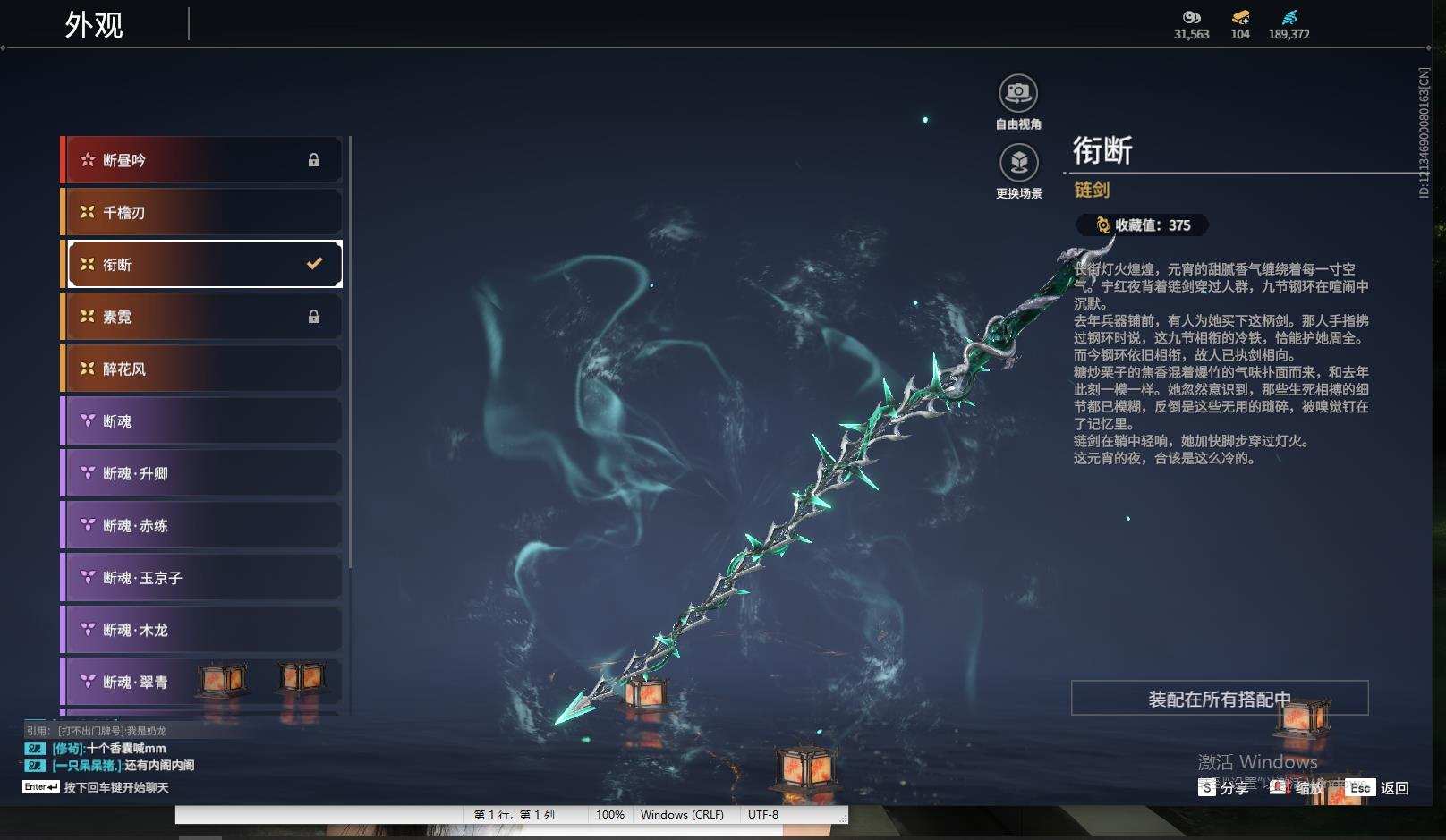Screen dimensions: 1446x840
Task: Click the UTF-8 encoding status entry
Action: pos(763,815)
